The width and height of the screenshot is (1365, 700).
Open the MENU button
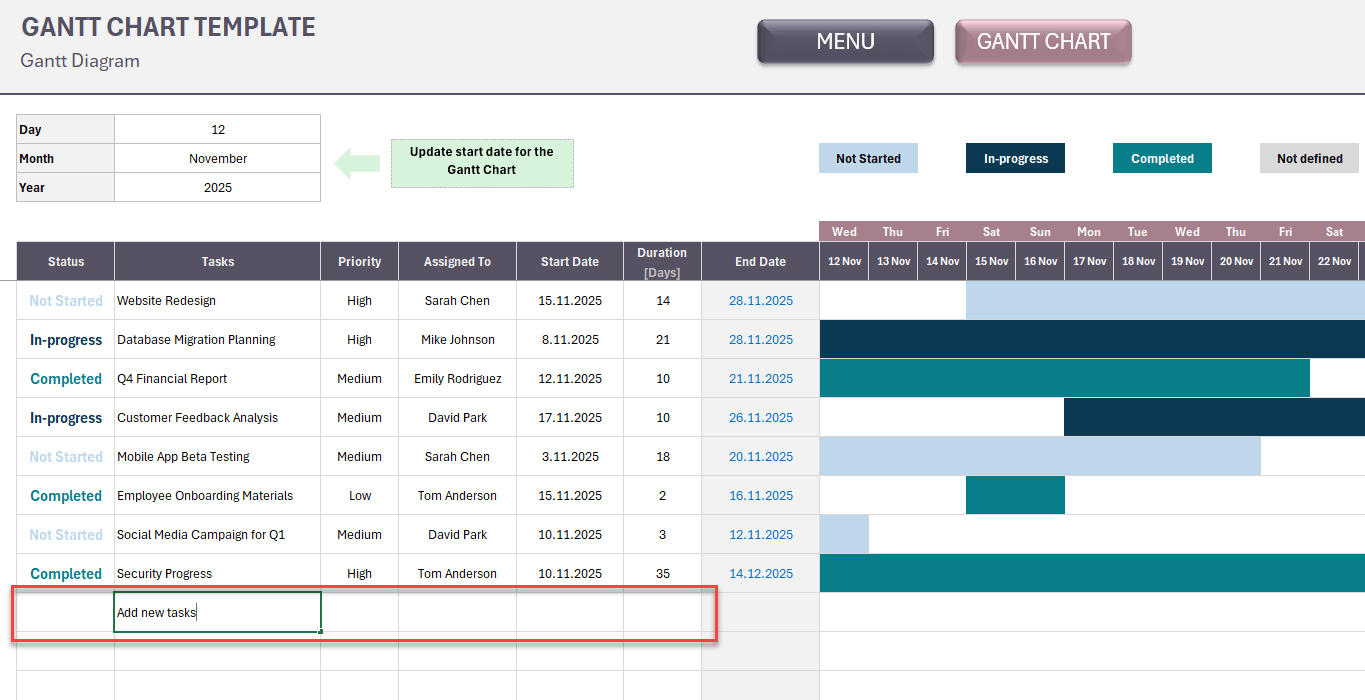click(845, 42)
